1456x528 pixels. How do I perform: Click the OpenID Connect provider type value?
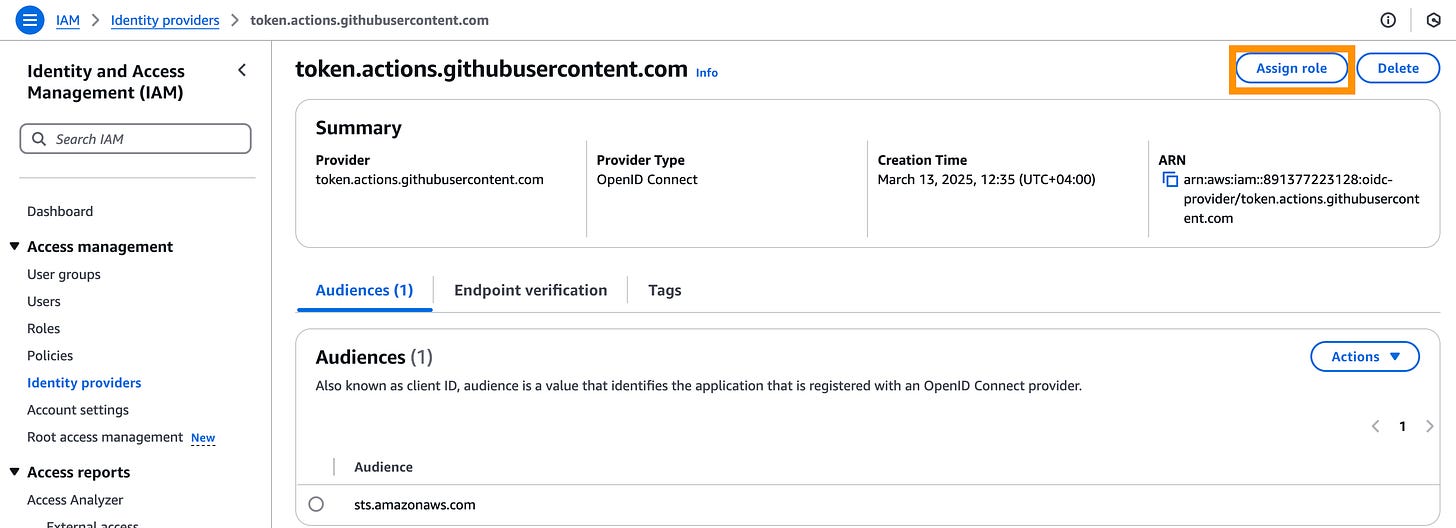[647, 180]
